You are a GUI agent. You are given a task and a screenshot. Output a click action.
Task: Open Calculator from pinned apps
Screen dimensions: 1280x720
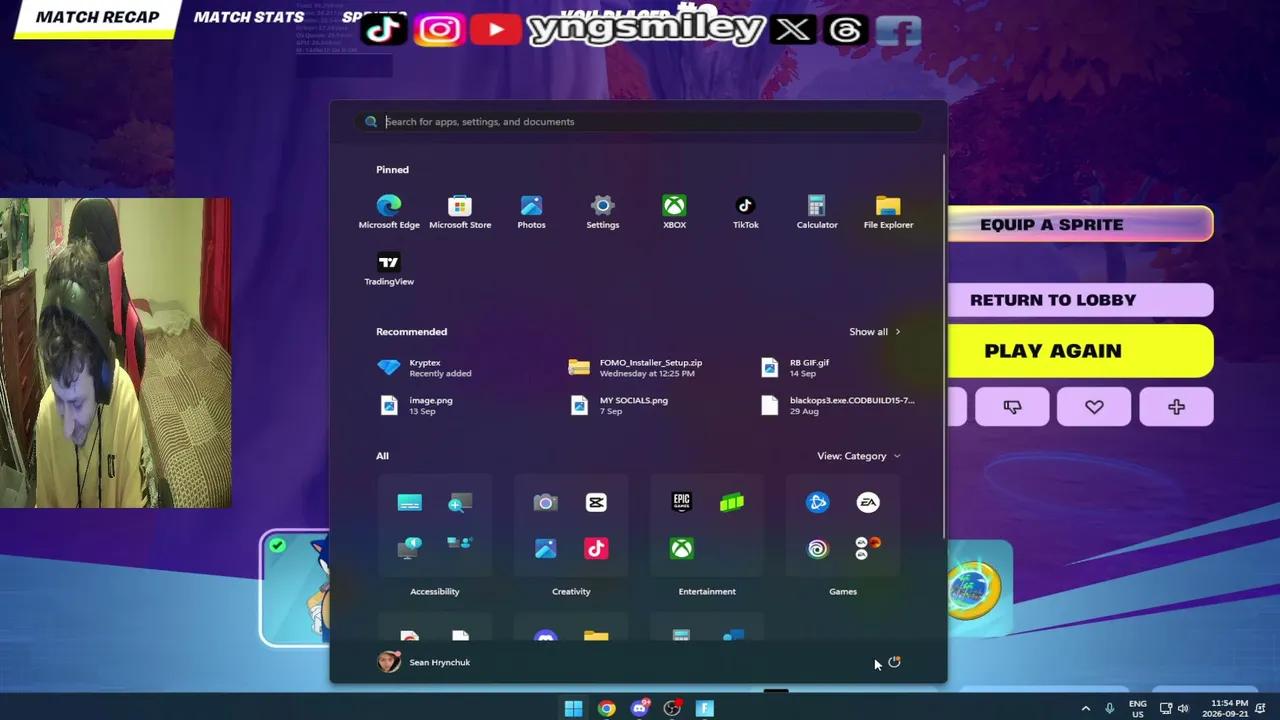tap(816, 212)
